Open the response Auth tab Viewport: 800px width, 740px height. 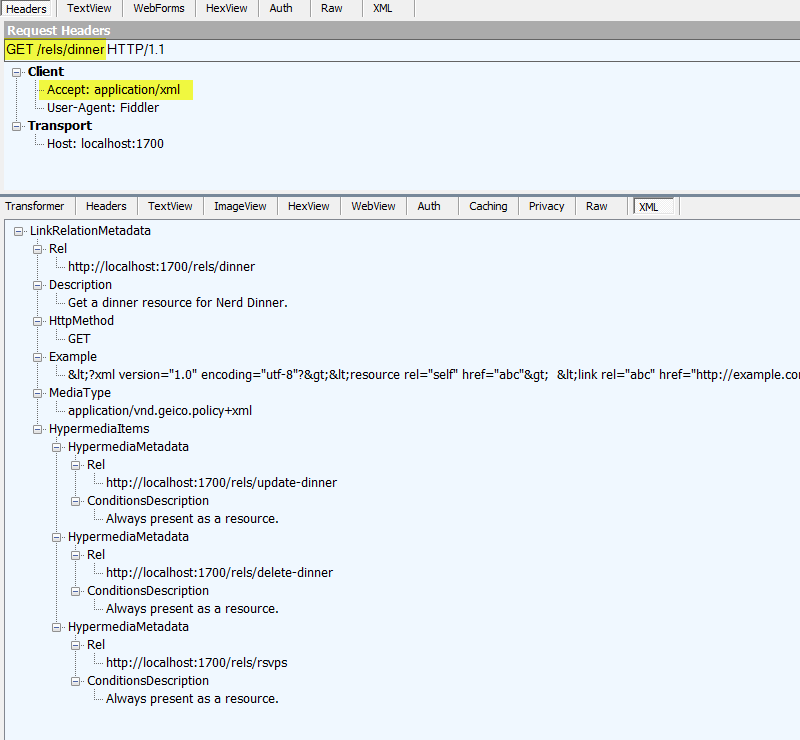click(x=429, y=206)
